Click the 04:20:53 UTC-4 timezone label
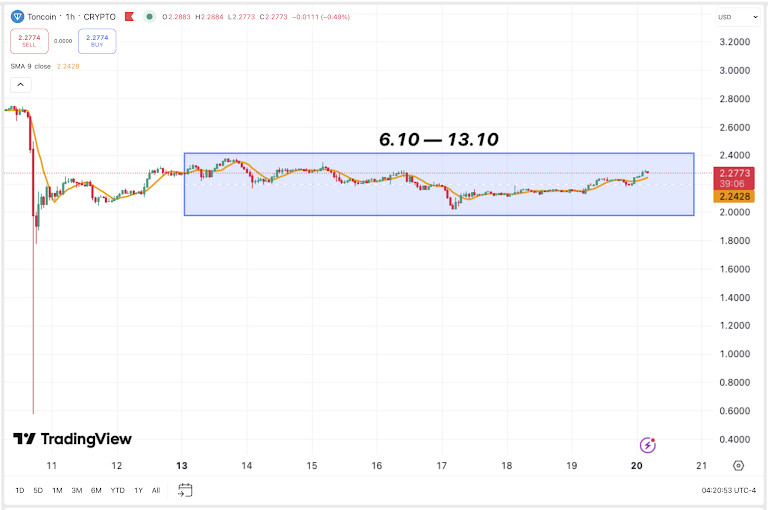 (x=728, y=490)
